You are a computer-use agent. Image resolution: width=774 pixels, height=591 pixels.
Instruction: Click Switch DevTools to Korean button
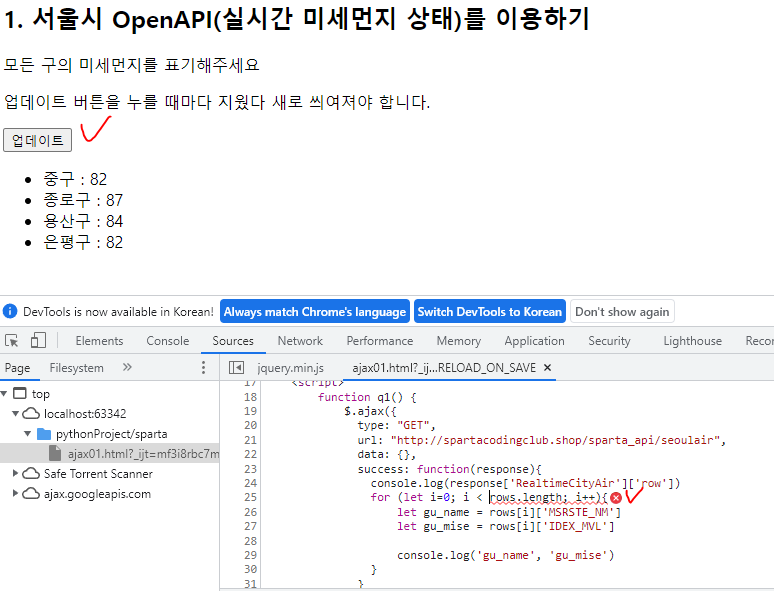pyautogui.click(x=490, y=312)
